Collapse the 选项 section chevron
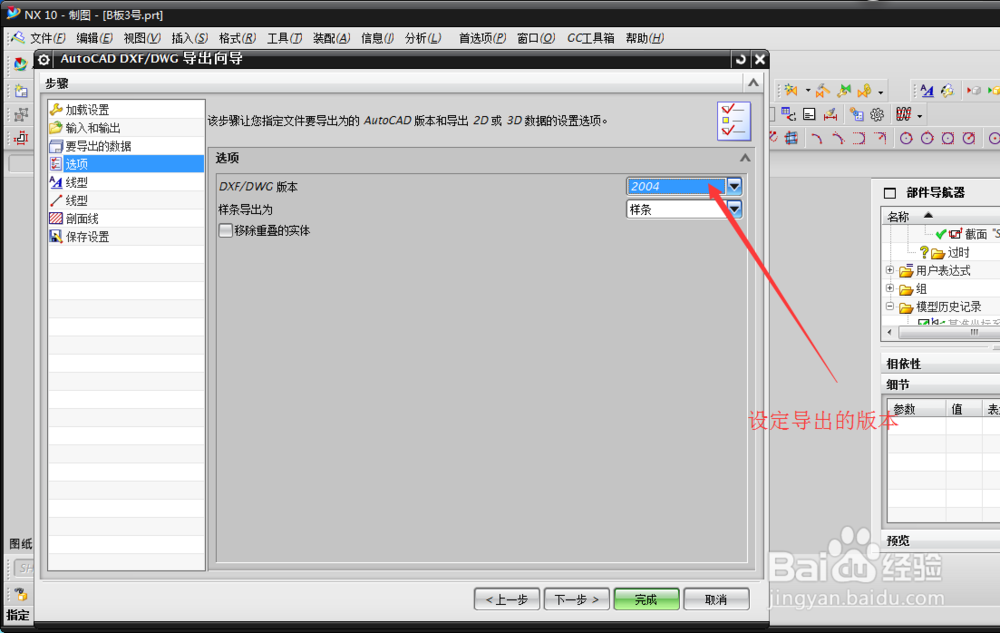Image resolution: width=1000 pixels, height=633 pixels. point(744,157)
